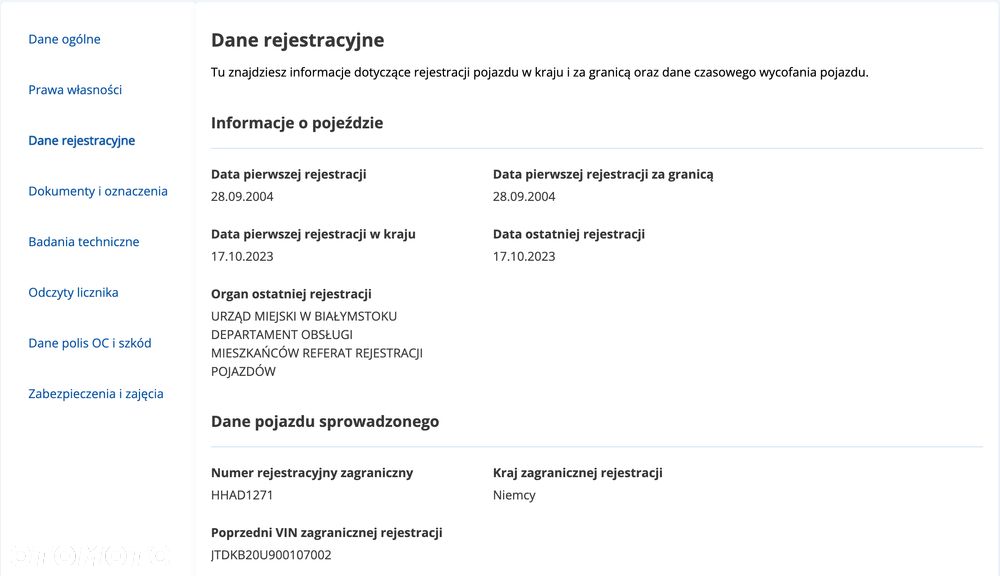
Task: Click the Informacje o pojeździe heading
Action: [297, 123]
